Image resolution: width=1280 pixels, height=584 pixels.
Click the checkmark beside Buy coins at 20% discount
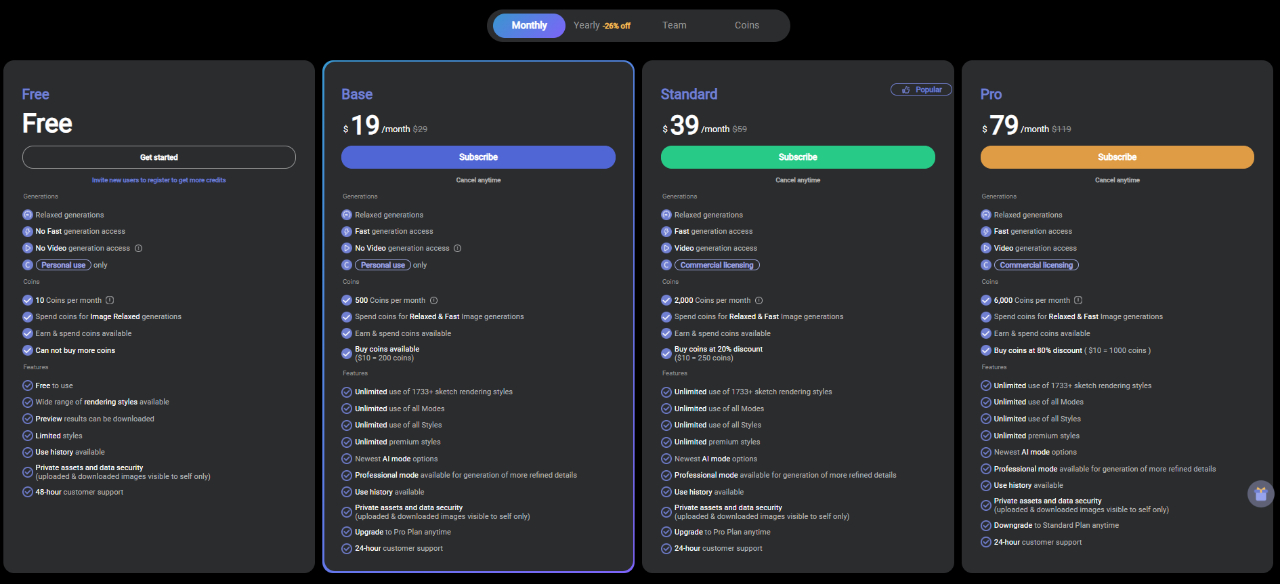667,353
